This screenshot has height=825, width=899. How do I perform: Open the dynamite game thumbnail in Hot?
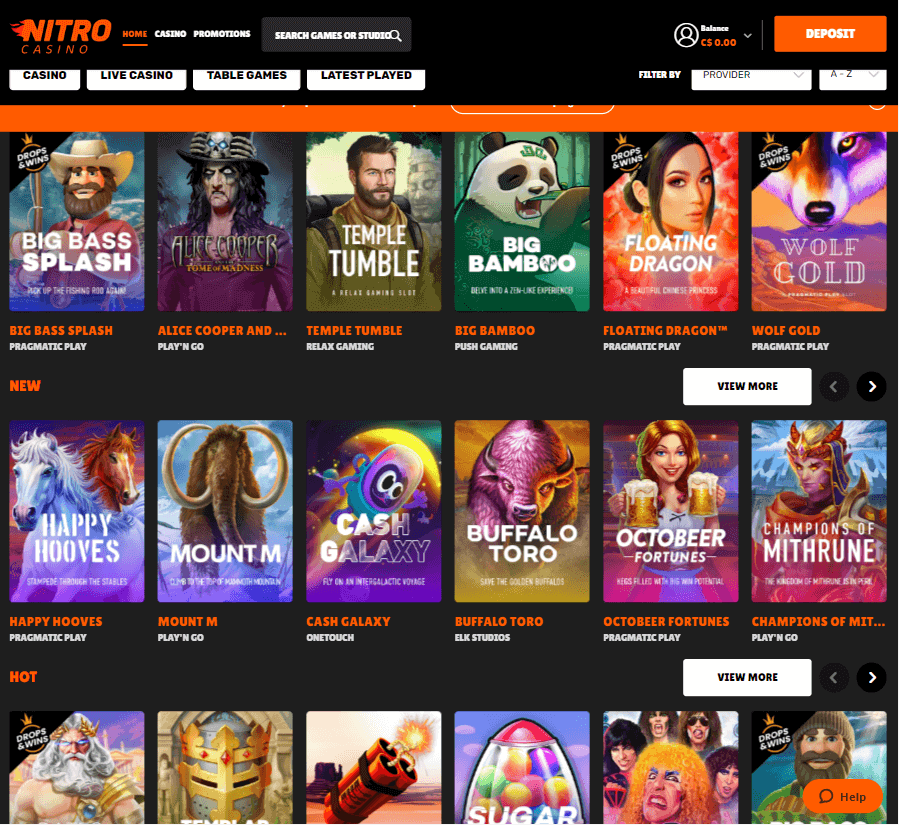(x=374, y=768)
